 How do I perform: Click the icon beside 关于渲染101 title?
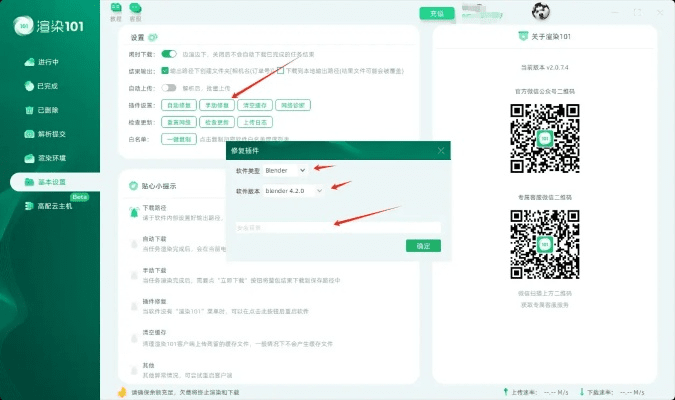tap(523, 36)
